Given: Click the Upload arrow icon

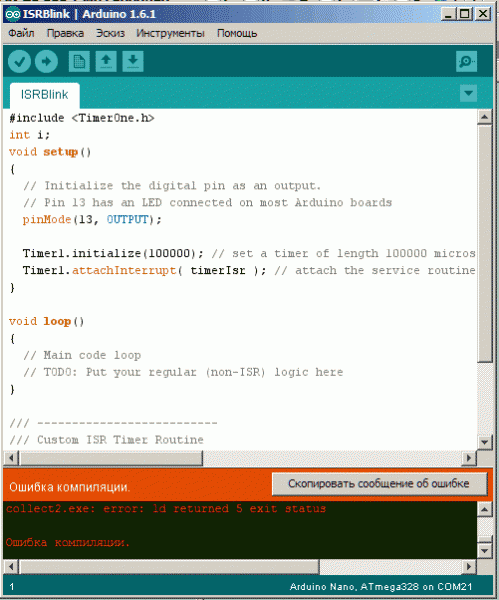Looking at the screenshot, I should [x=46, y=62].
